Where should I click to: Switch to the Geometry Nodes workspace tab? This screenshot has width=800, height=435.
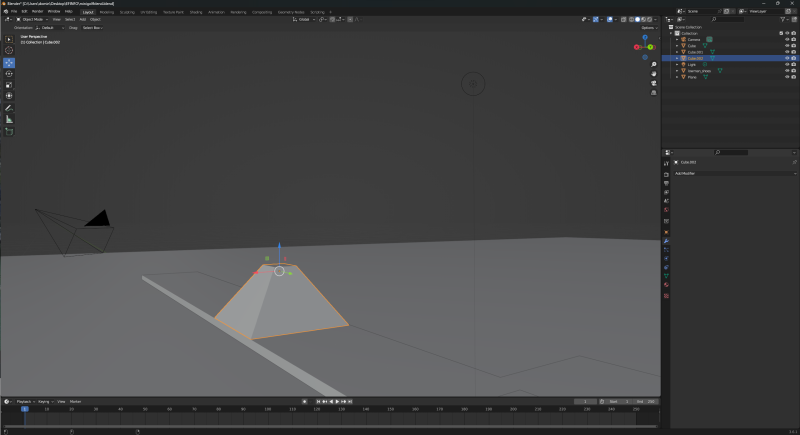click(291, 12)
